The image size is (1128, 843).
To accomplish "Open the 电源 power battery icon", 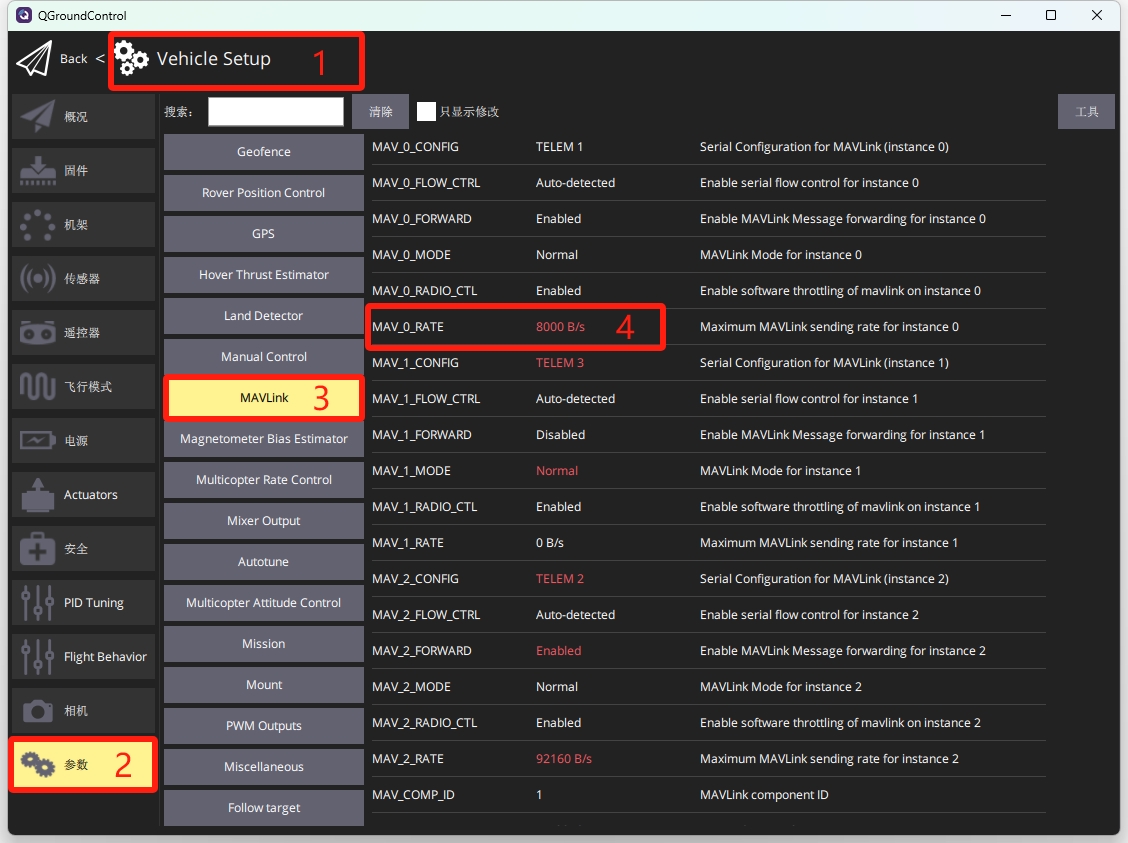I will pyautogui.click(x=37, y=440).
